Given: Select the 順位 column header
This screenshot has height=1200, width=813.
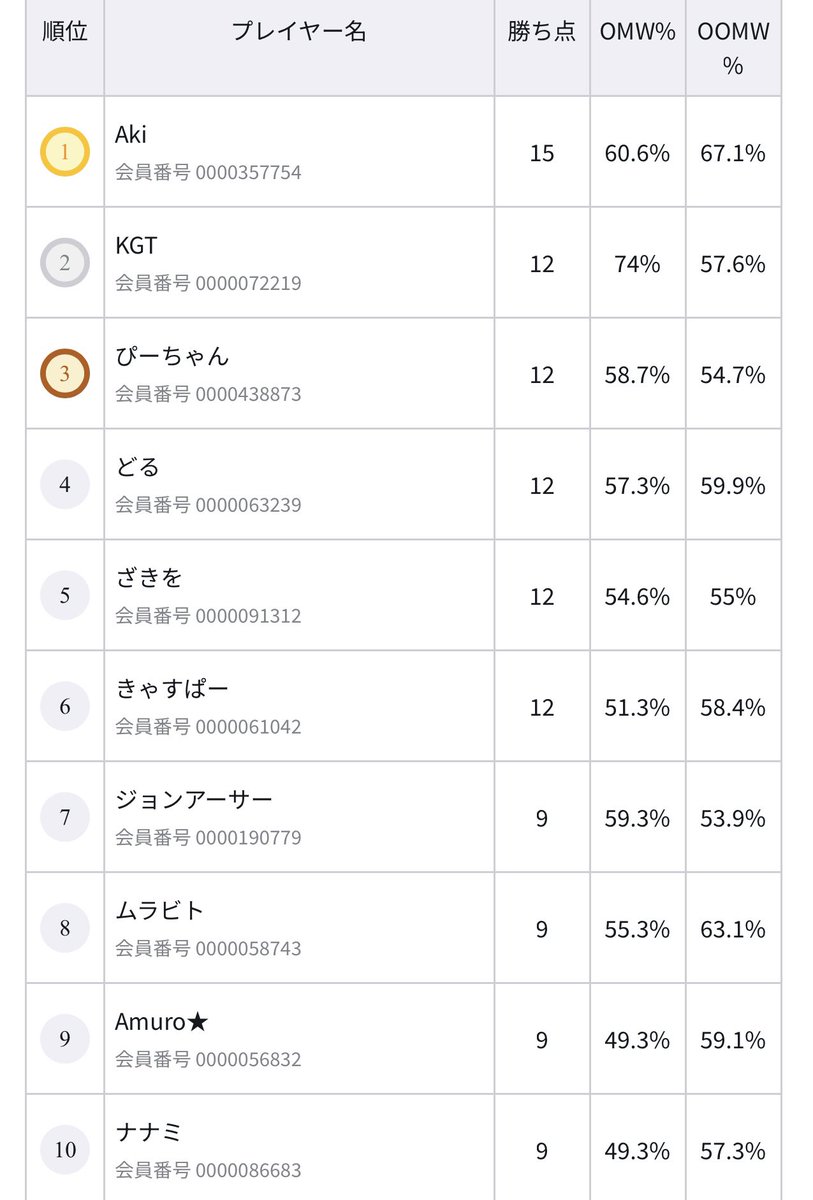Looking at the screenshot, I should 65,32.
